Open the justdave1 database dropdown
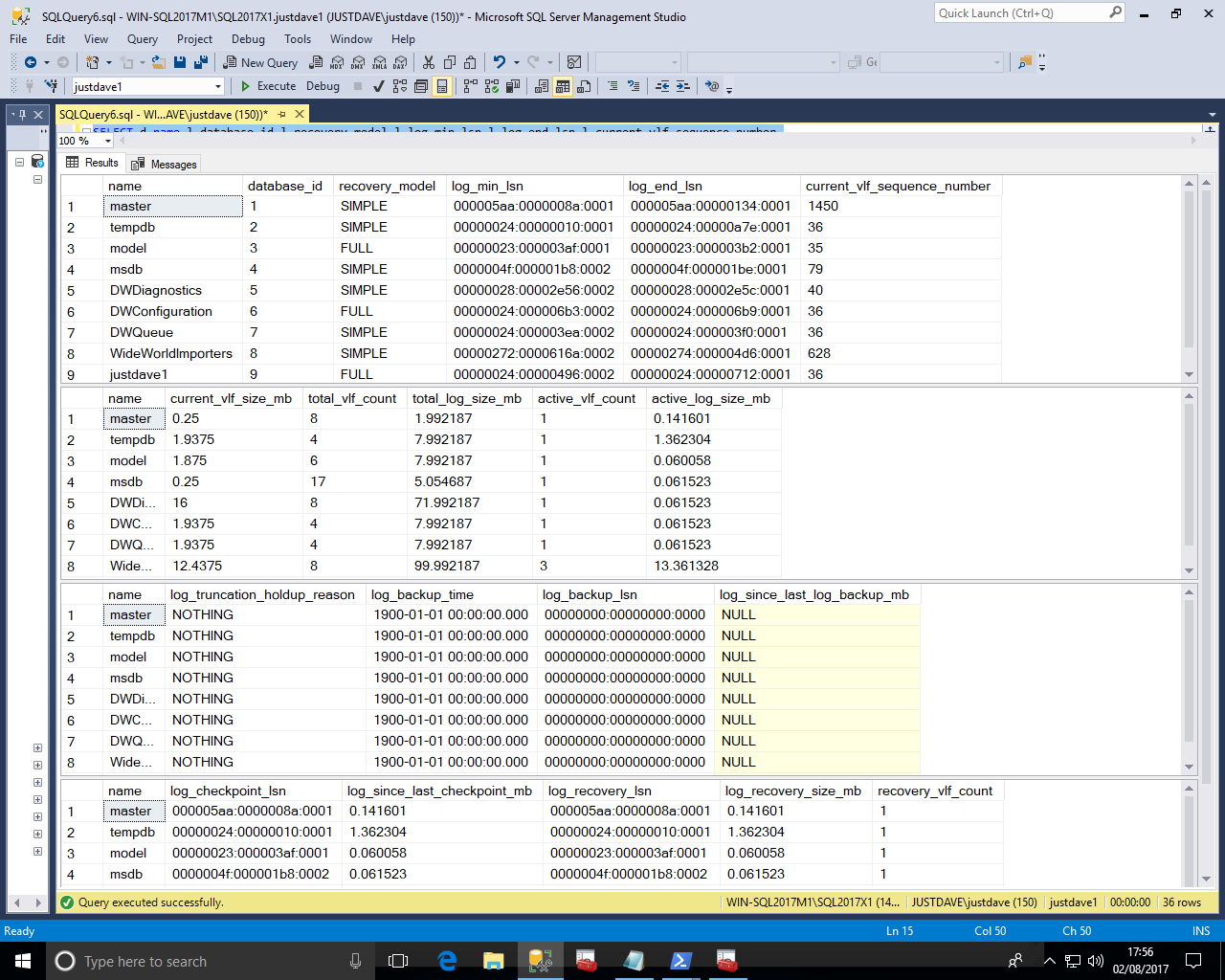The height and width of the screenshot is (980, 1225). point(218,86)
